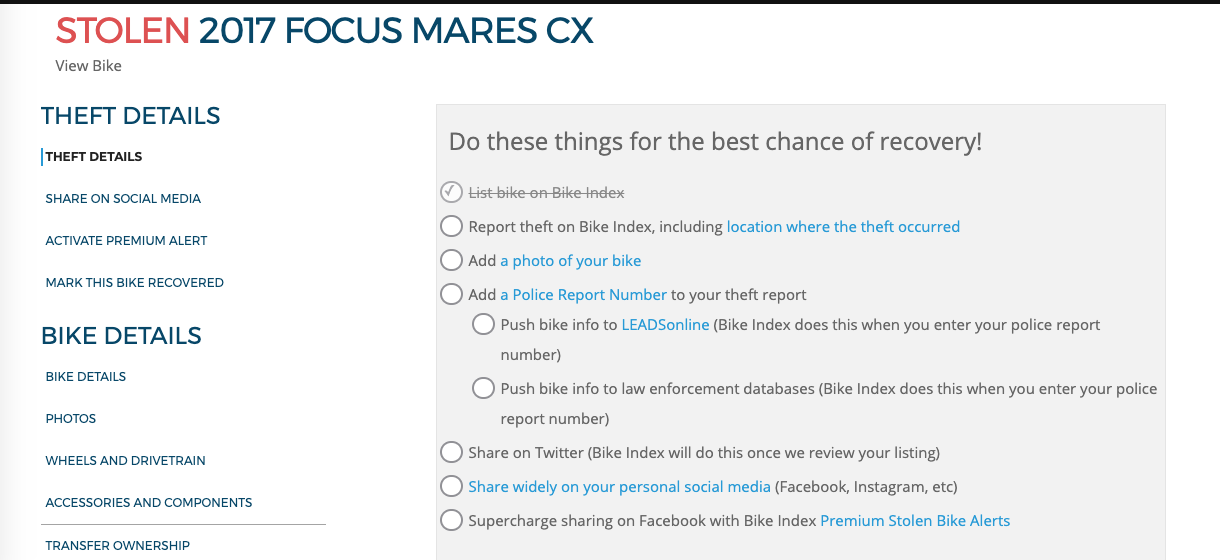Choose 'Mark This Bike Recovered' in sidebar
Image resolution: width=1220 pixels, height=560 pixels.
click(x=134, y=283)
